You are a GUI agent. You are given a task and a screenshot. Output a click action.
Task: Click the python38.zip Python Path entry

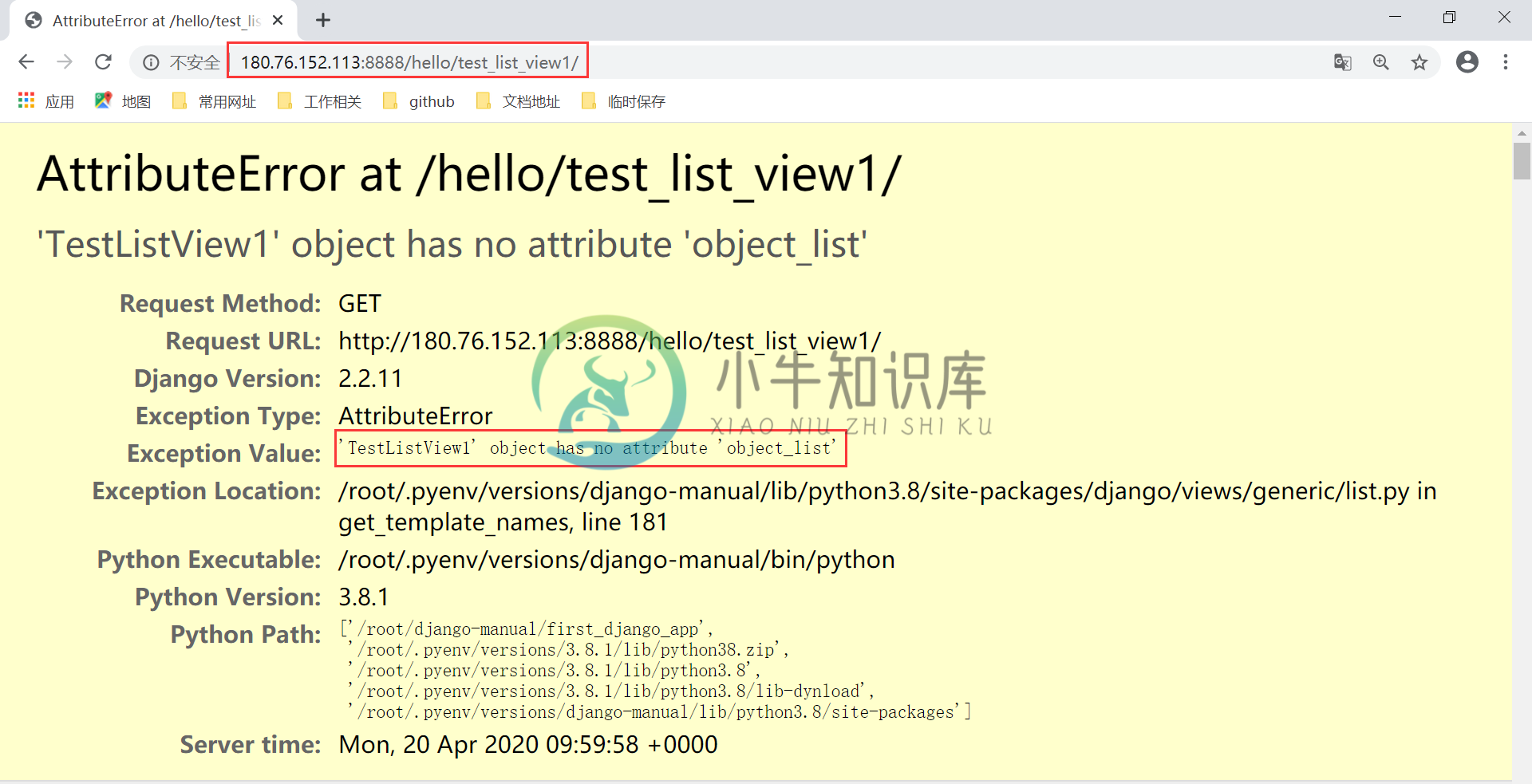(568, 650)
